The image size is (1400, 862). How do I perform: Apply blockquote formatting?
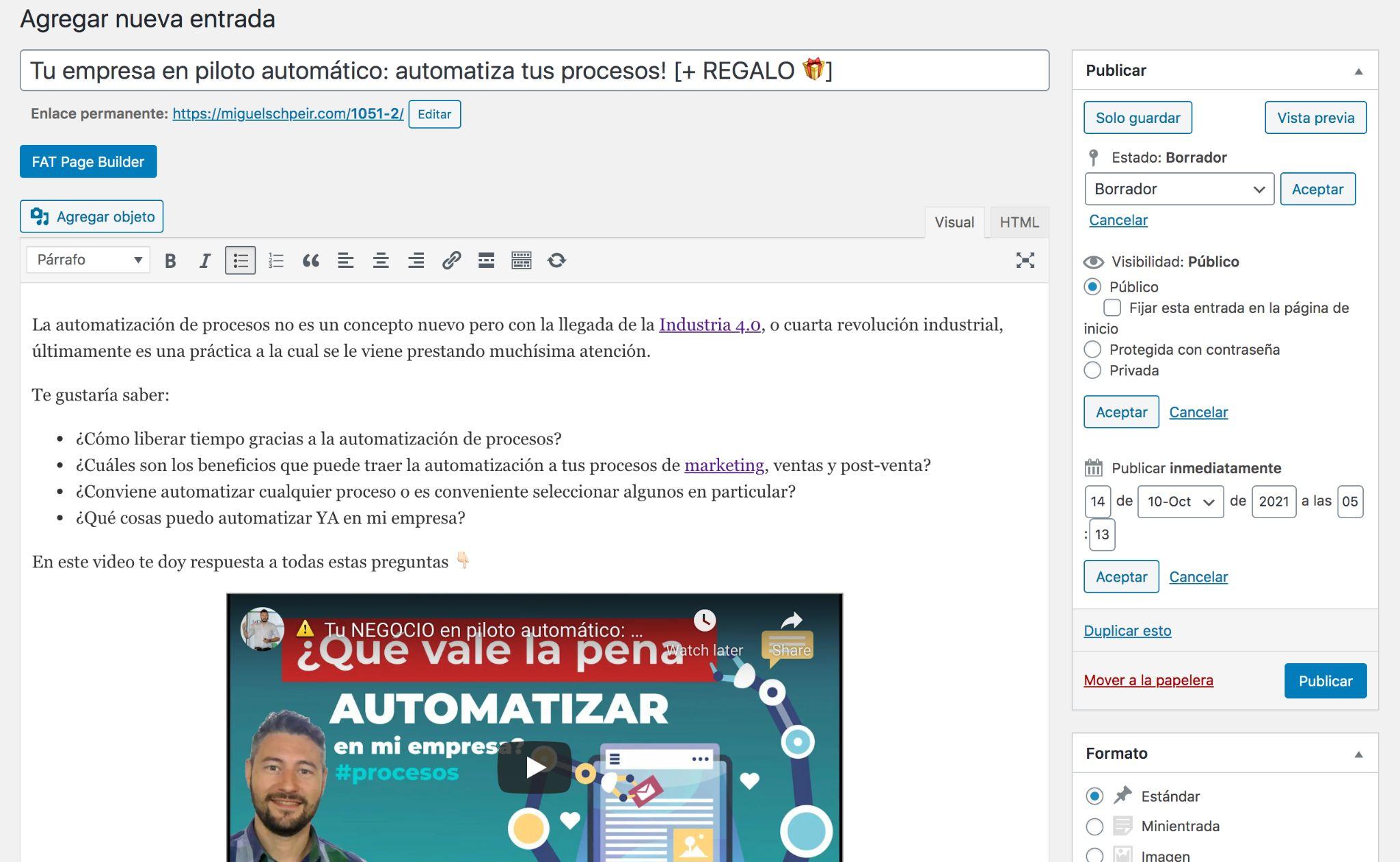(x=311, y=260)
